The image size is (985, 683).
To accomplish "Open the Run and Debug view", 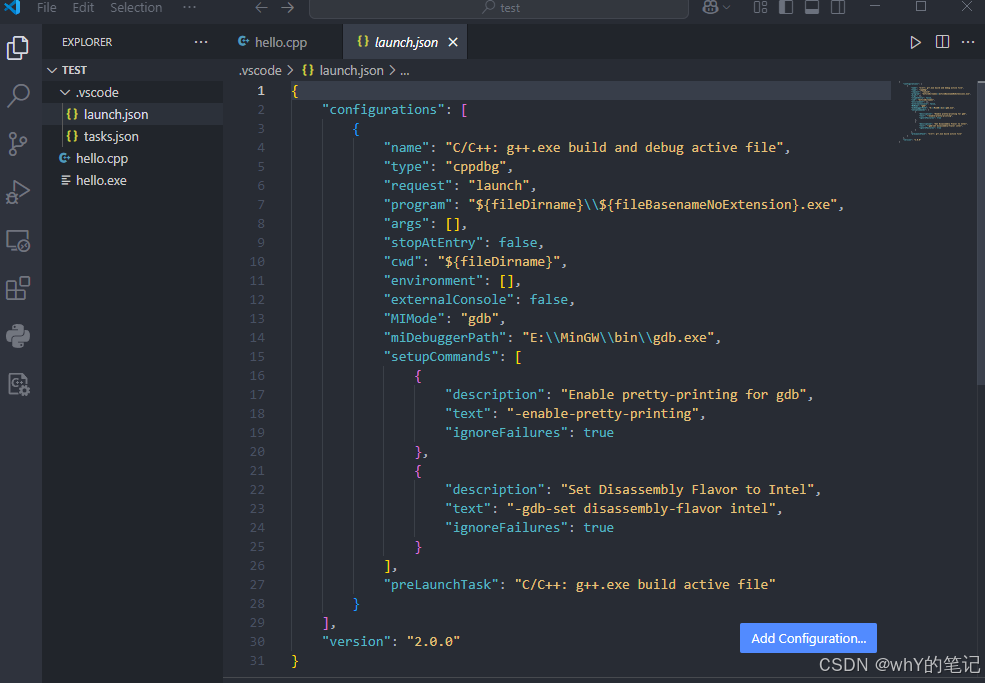I will [x=18, y=192].
